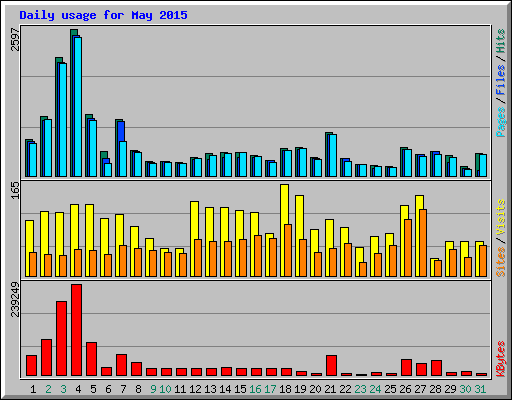The image size is (512, 400).
Task: Click day 30 on the x-axis
Action: 465,389
